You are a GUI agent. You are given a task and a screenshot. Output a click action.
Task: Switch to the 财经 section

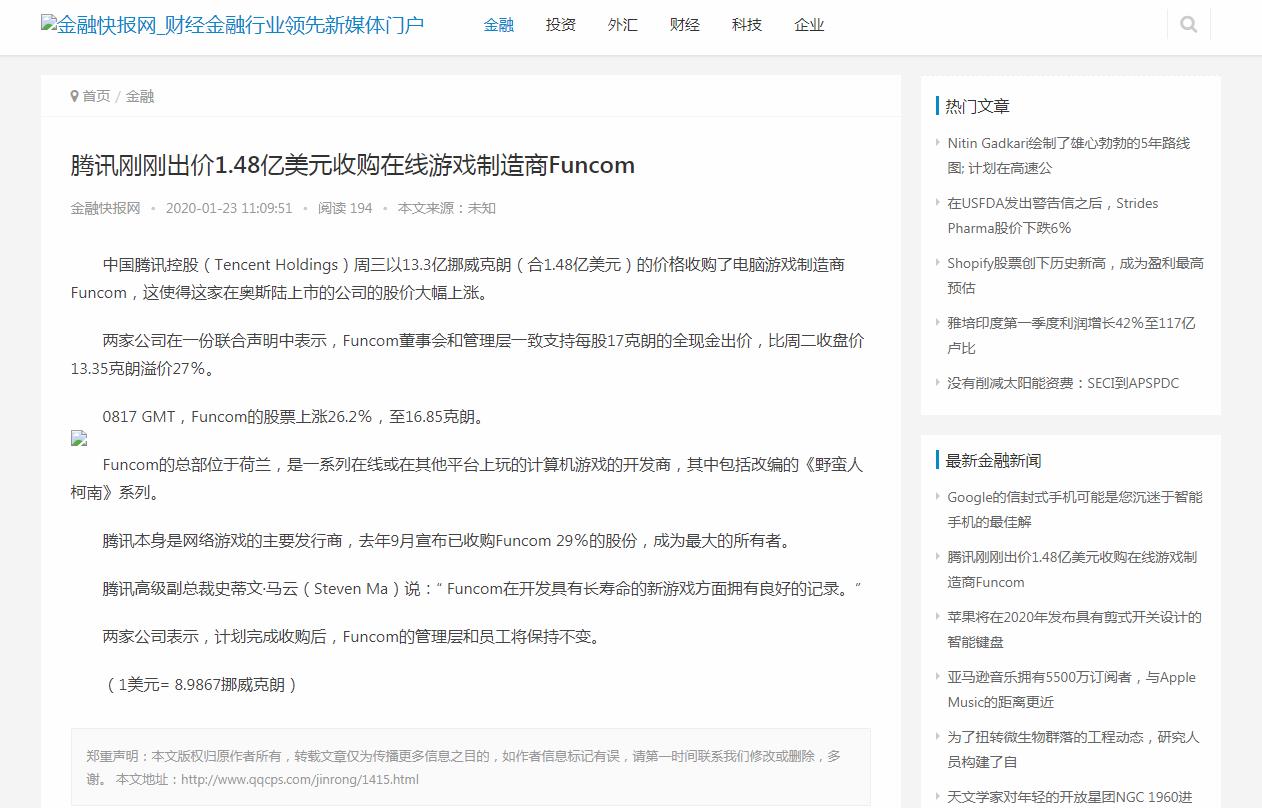[685, 25]
